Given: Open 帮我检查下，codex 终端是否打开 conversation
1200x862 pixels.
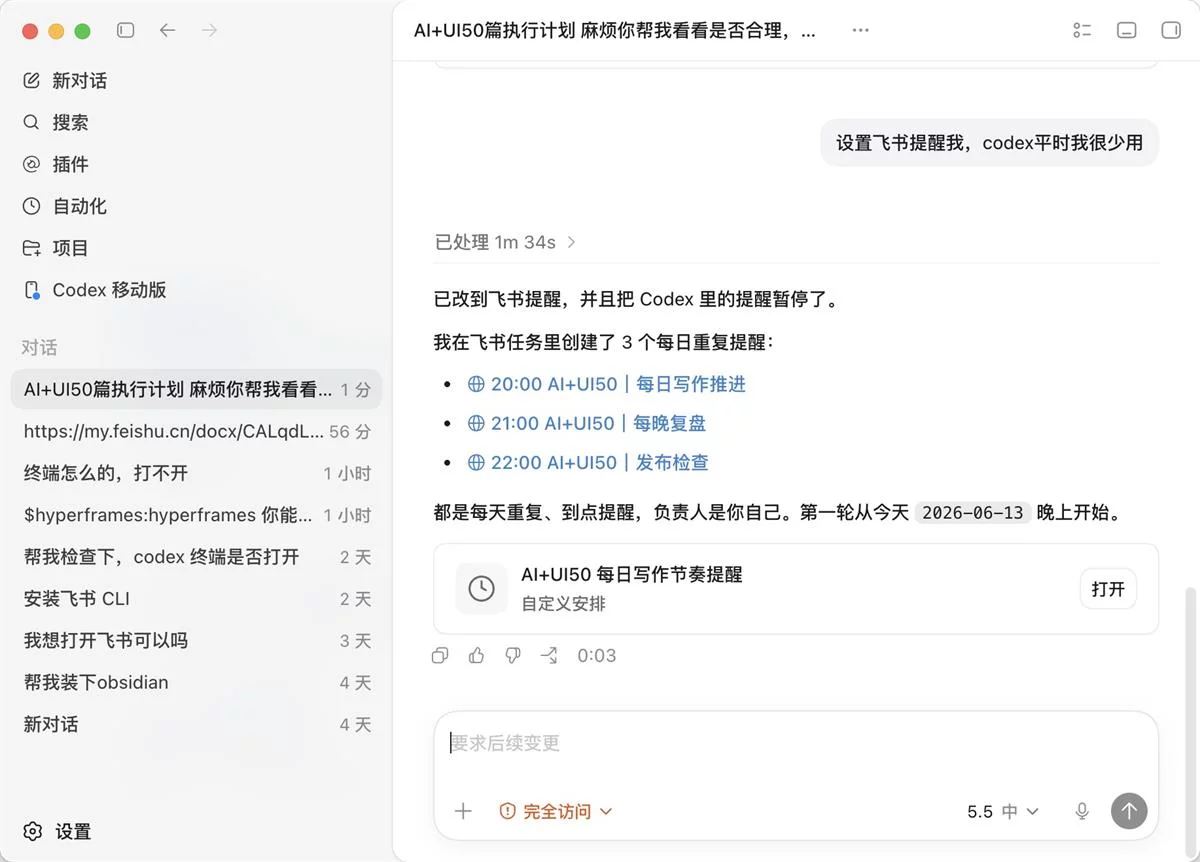Looking at the screenshot, I should click(196, 558).
